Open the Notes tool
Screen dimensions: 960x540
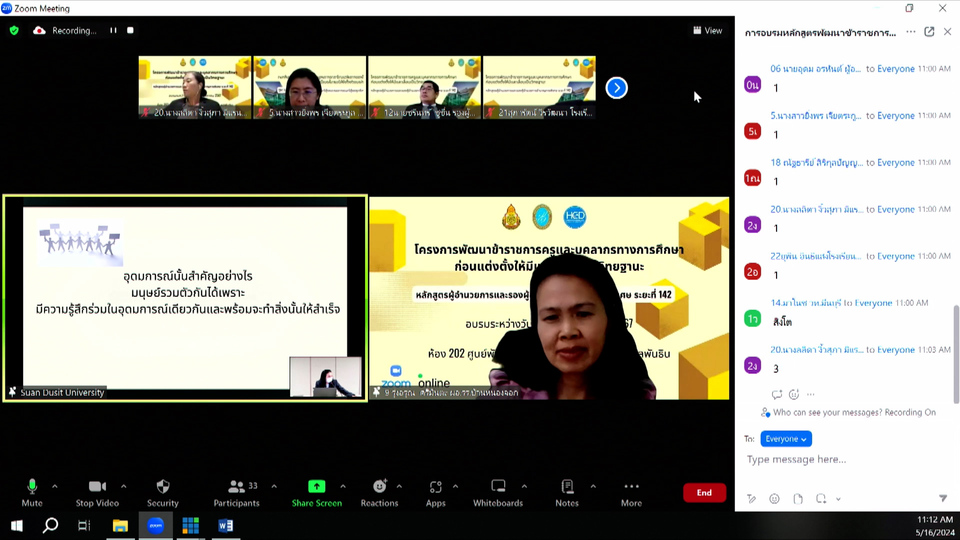click(x=567, y=492)
